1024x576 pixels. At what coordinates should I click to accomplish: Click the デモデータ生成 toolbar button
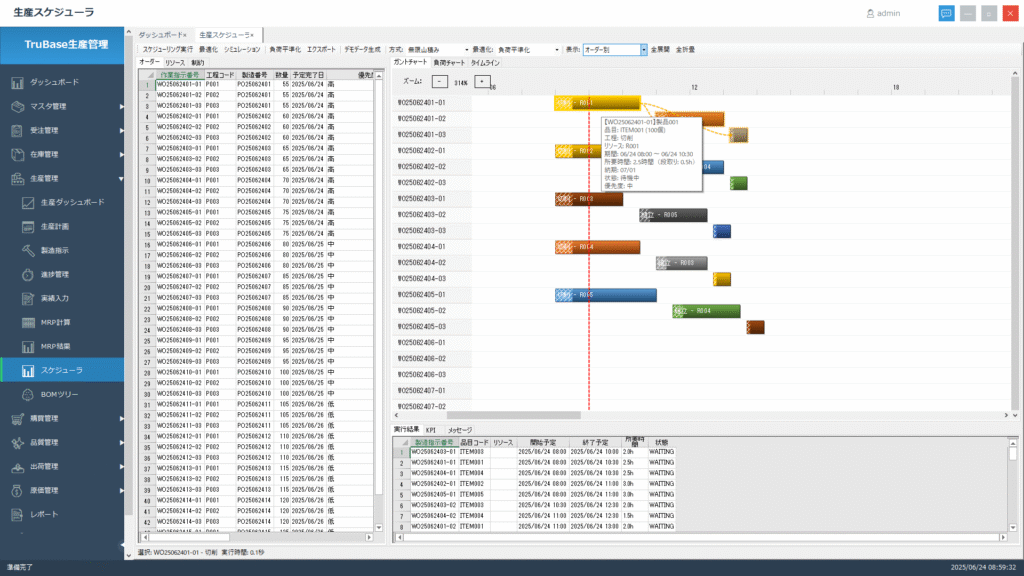(362, 50)
